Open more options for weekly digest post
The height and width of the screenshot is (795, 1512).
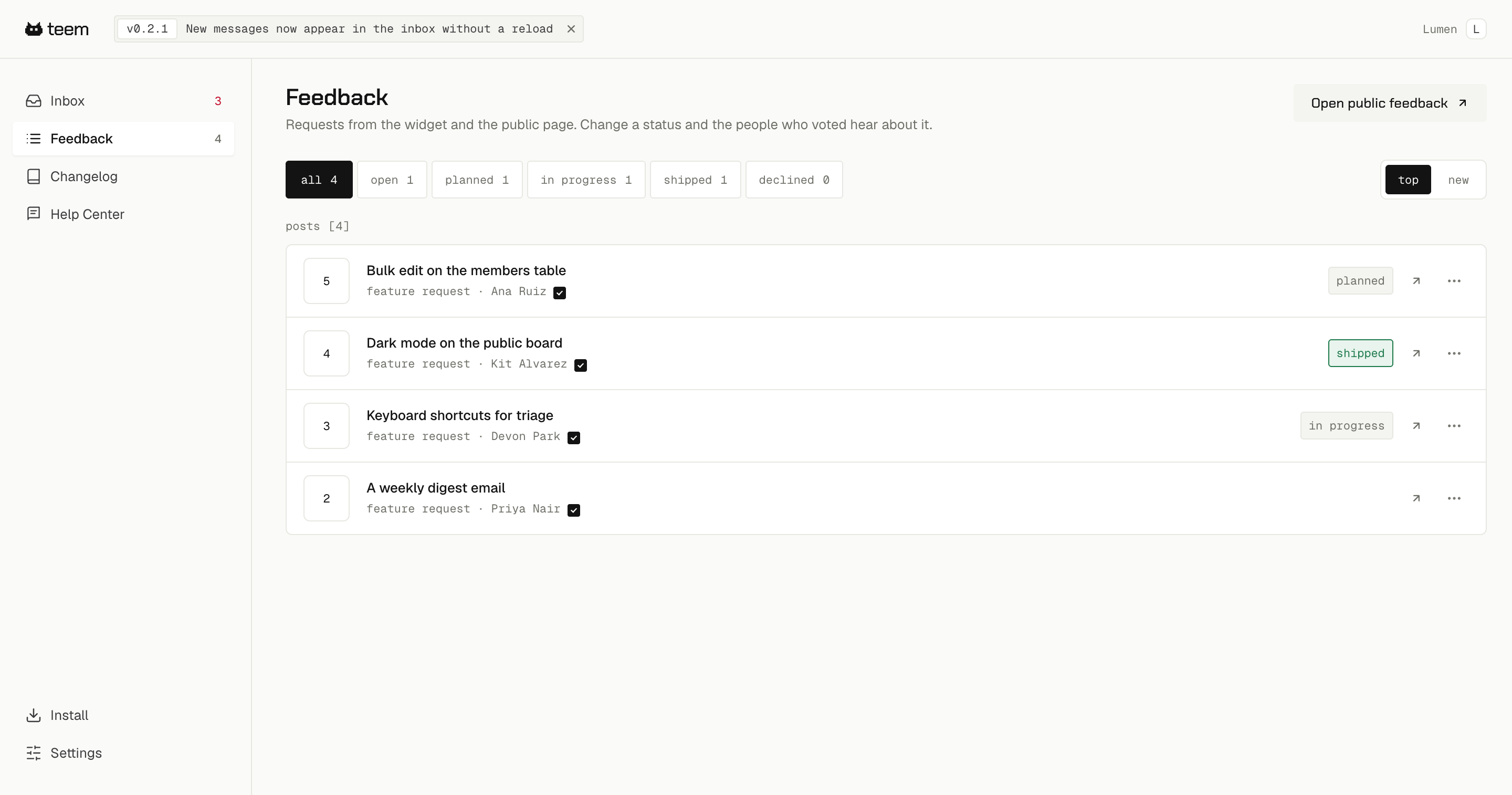click(x=1454, y=498)
